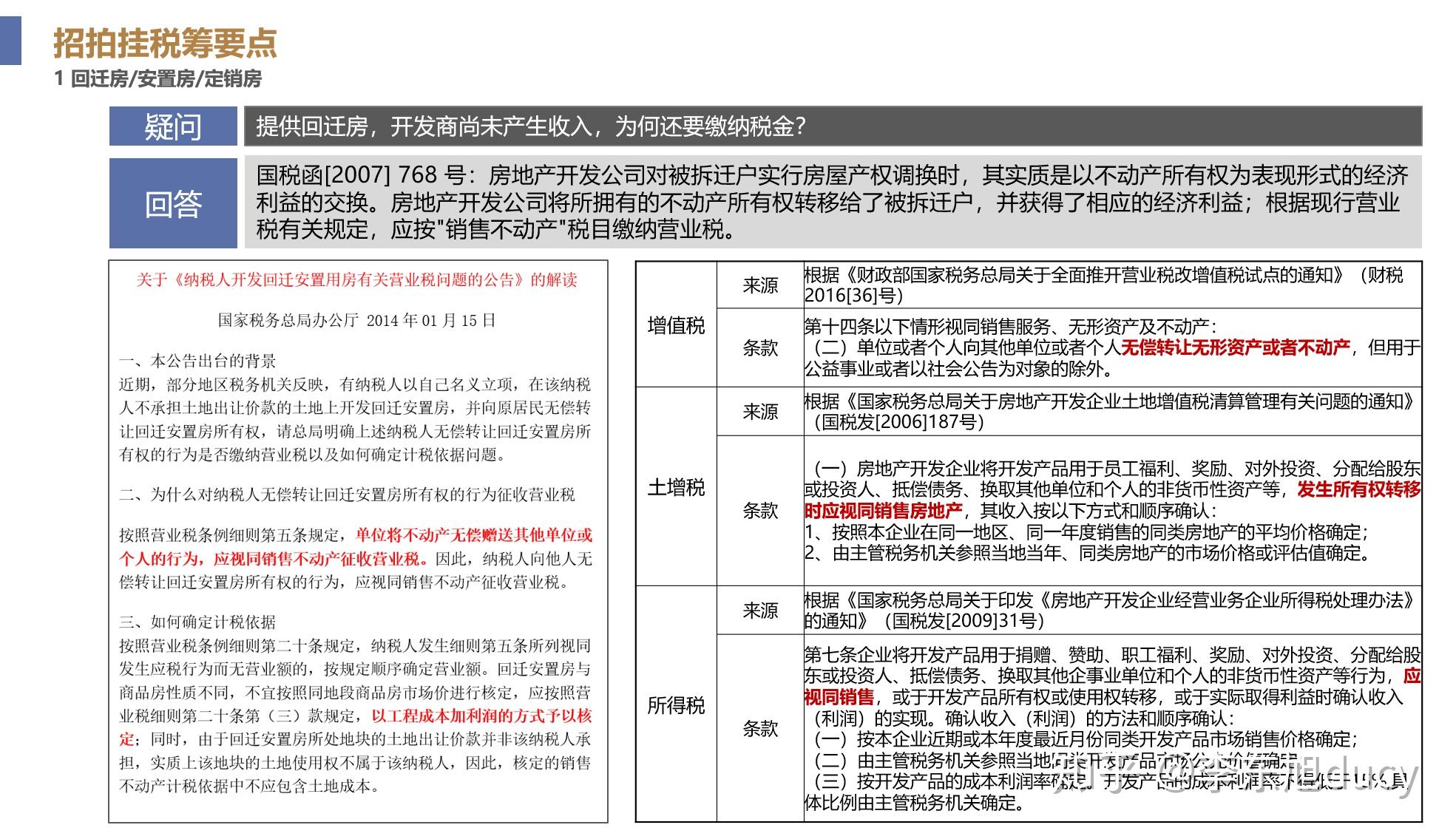
Task: Click the blue 回答 label box
Action: pos(173,203)
